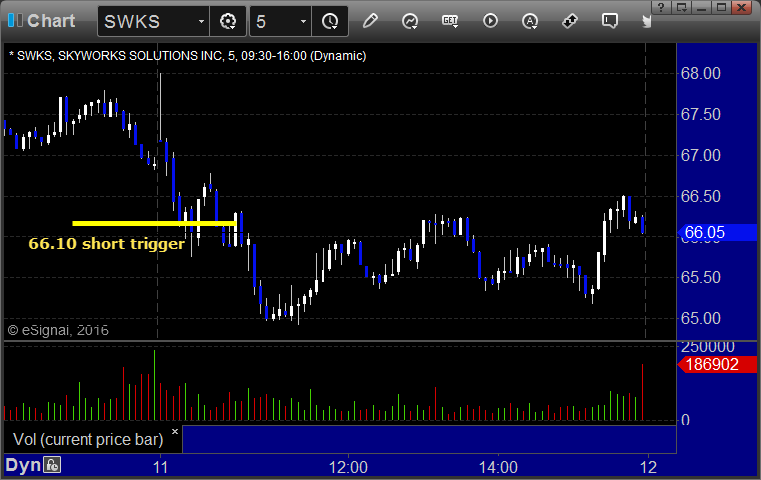Click the 11 date label on time axis
The image size is (761, 480).
160,467
